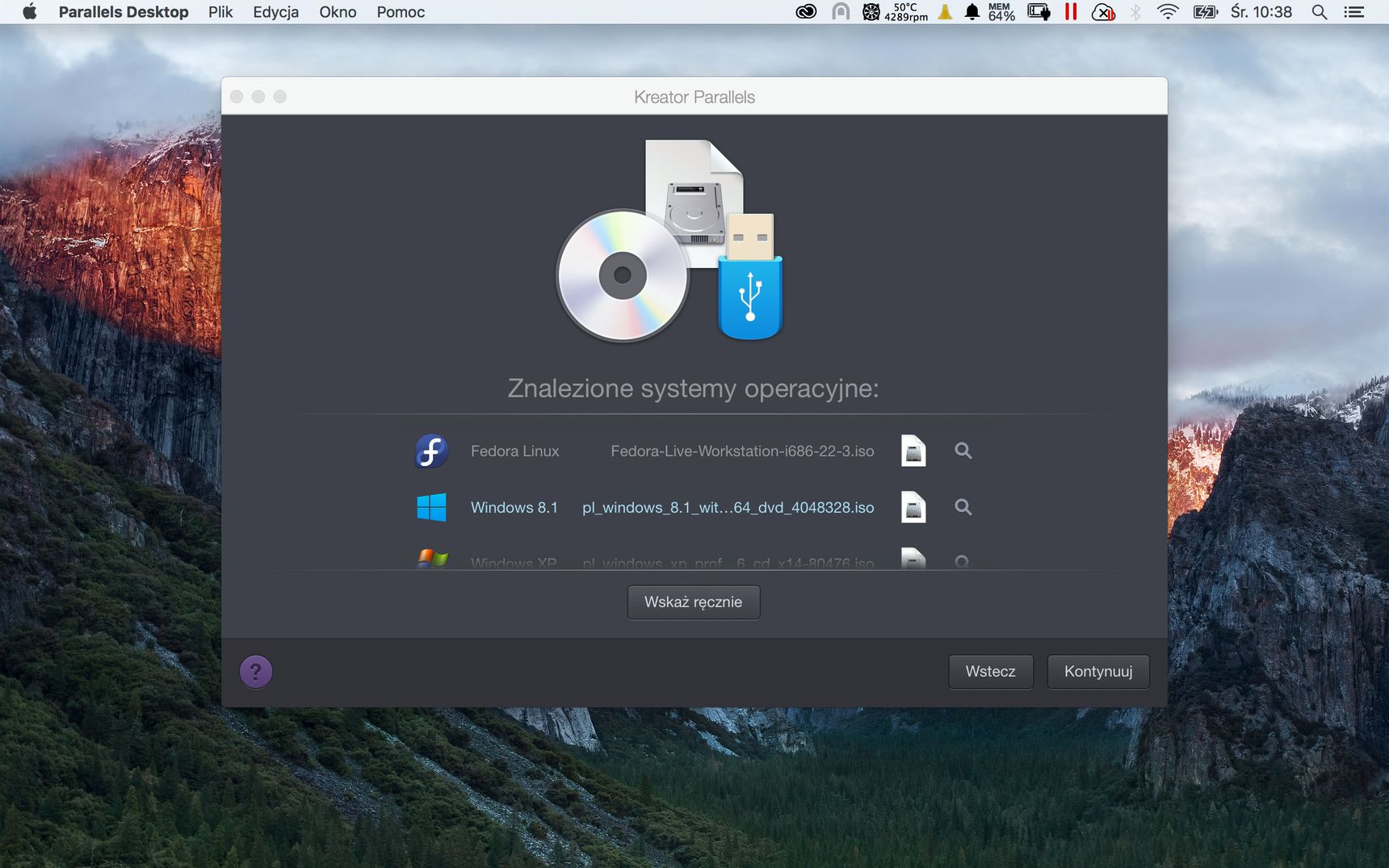Click Fedora-Live-Workstation-i686-22-3.iso filename
The image size is (1389, 868).
(742, 451)
